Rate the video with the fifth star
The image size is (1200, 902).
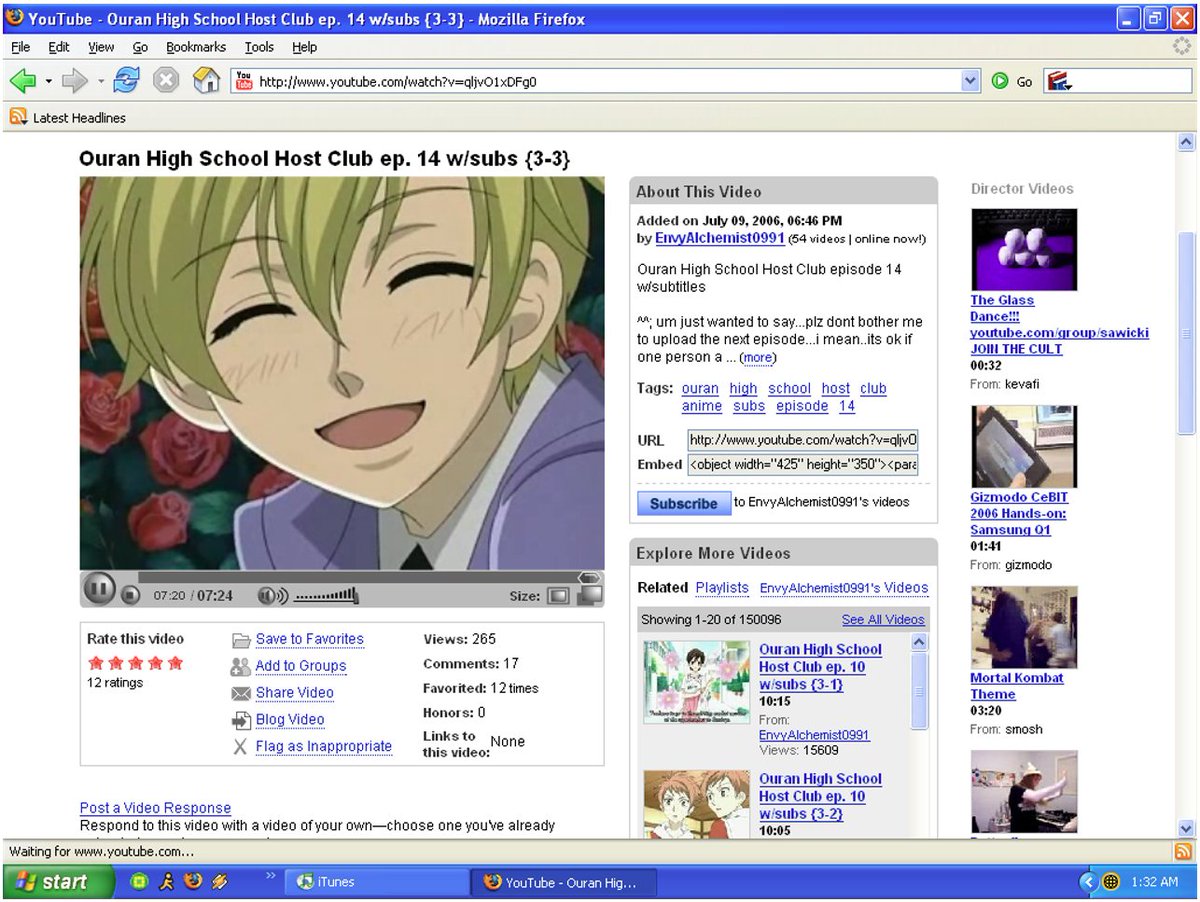coord(176,663)
